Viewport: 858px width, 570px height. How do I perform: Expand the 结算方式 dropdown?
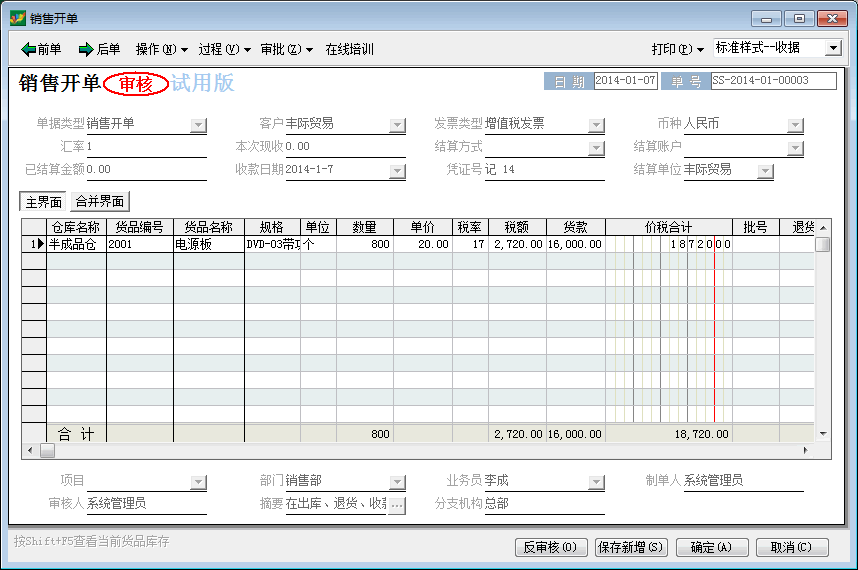pyautogui.click(x=596, y=148)
